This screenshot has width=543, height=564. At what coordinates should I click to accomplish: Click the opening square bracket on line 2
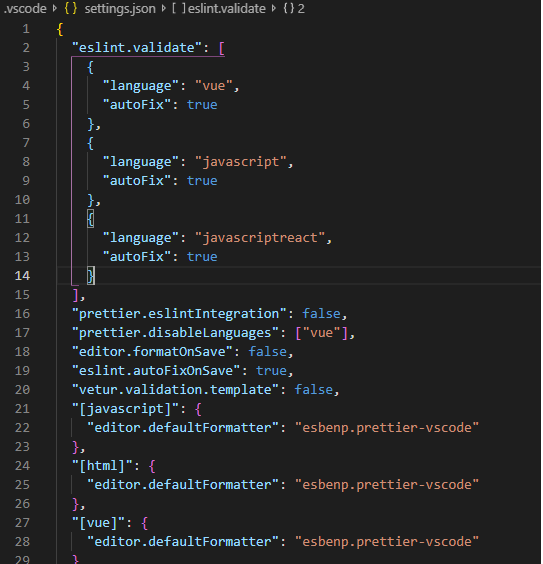click(x=222, y=48)
